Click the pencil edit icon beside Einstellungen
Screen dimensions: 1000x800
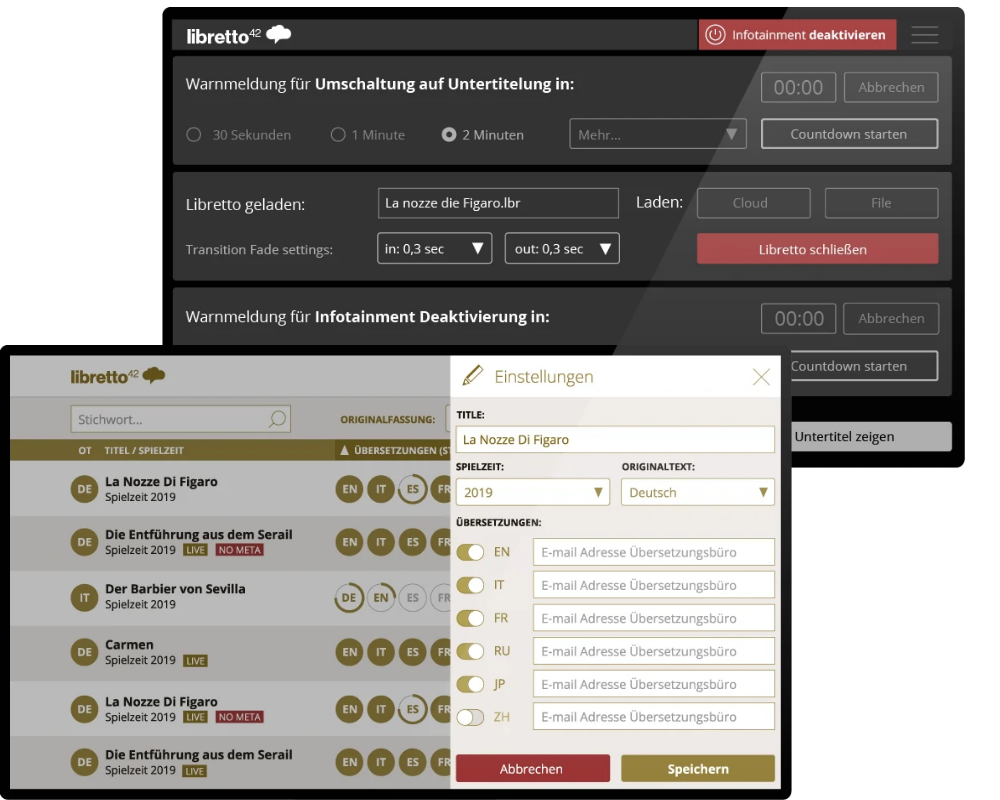coord(472,376)
